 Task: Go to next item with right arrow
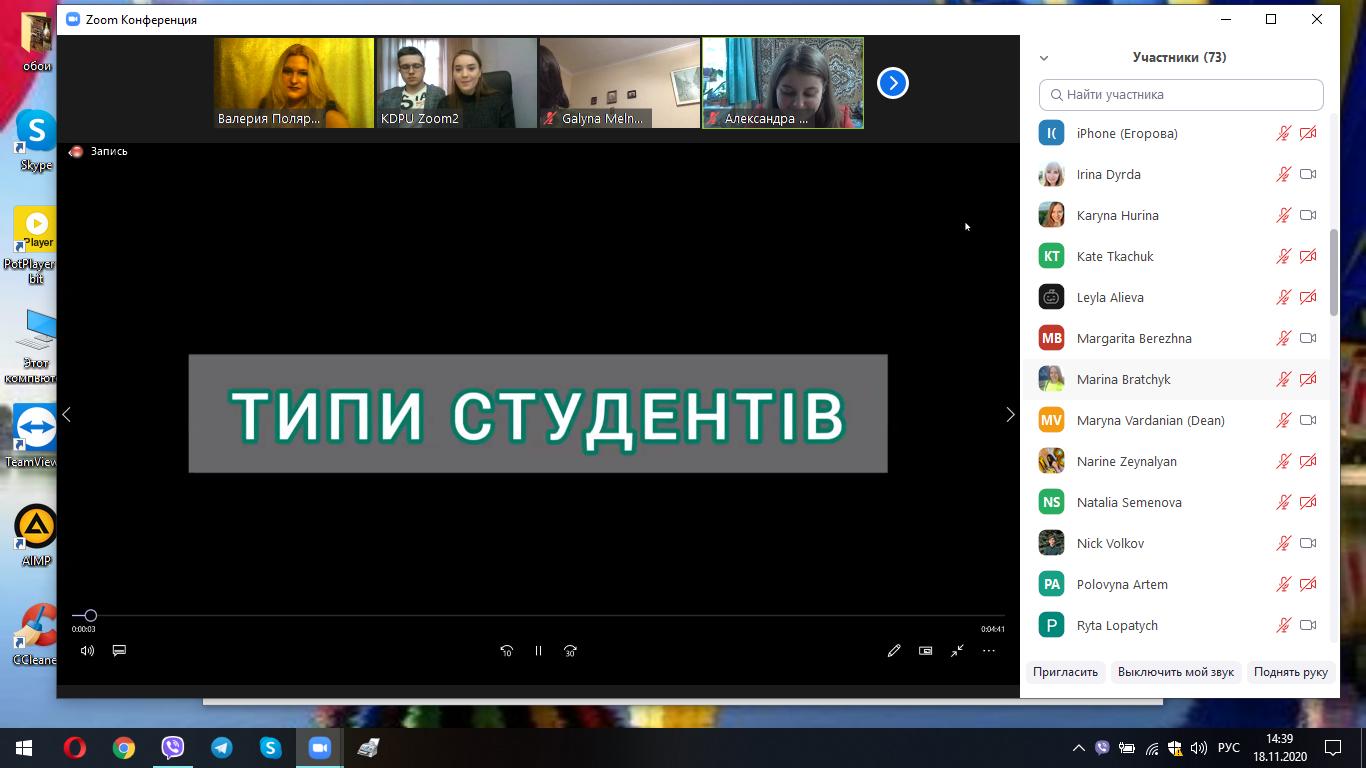(x=1010, y=415)
